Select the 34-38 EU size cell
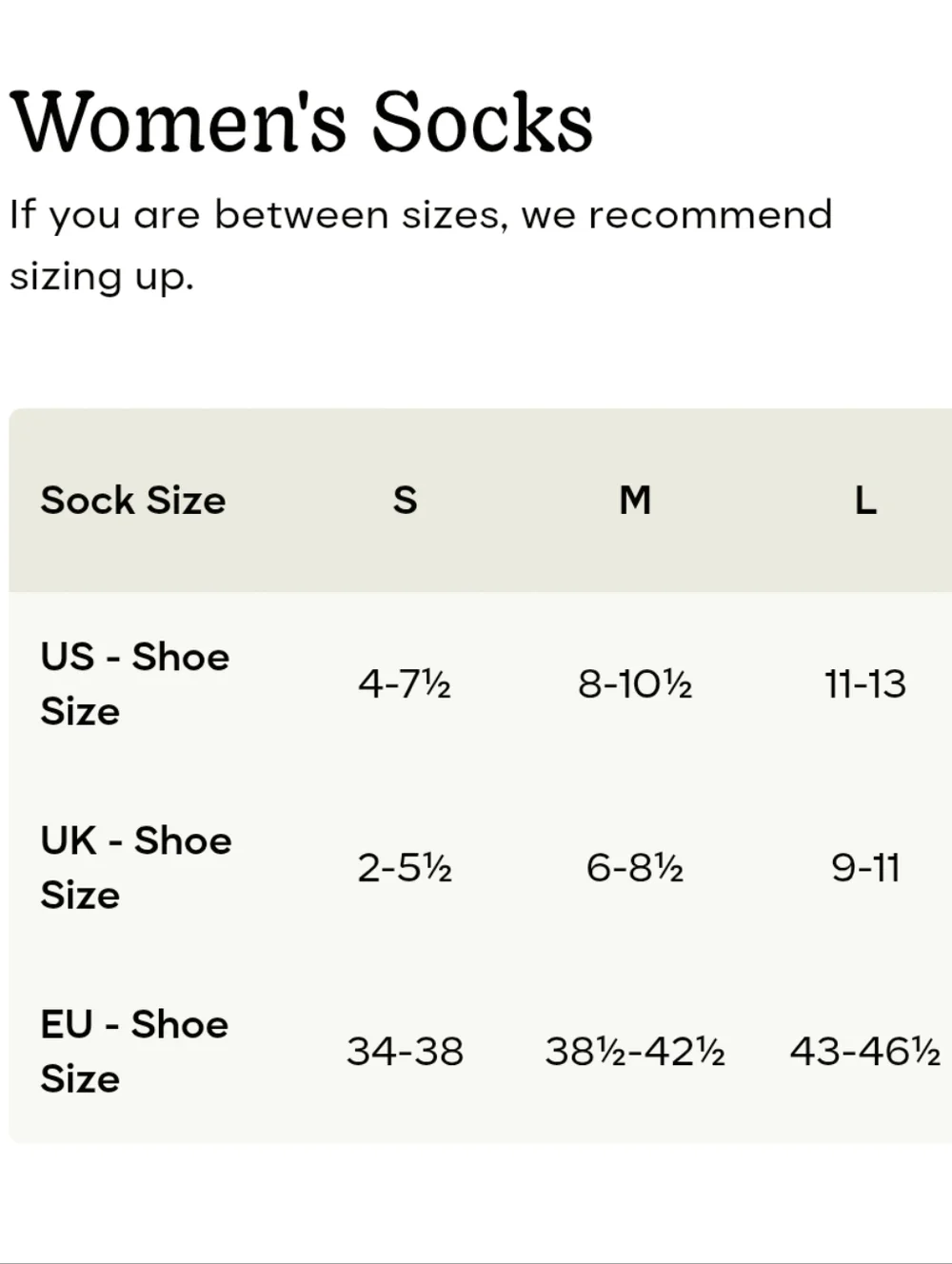 pyautogui.click(x=405, y=1051)
